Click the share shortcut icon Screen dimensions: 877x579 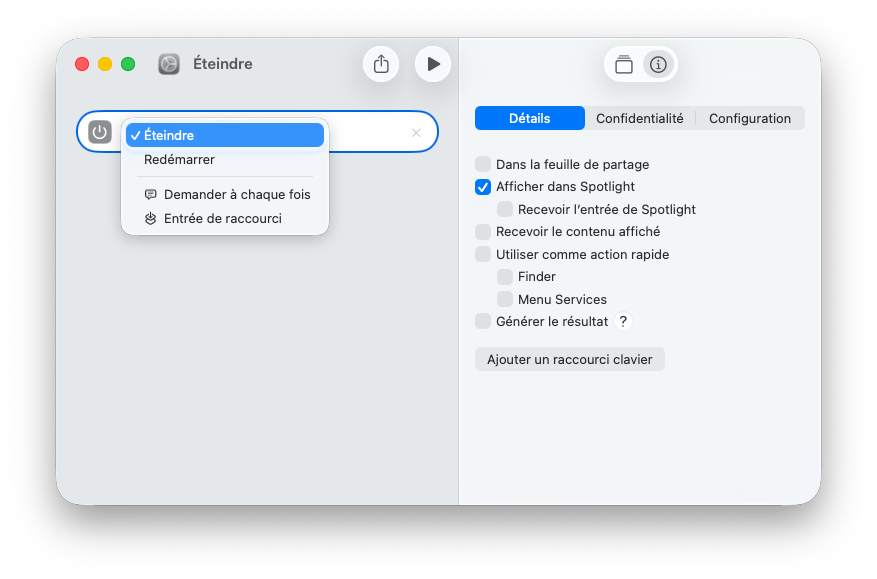coord(381,64)
